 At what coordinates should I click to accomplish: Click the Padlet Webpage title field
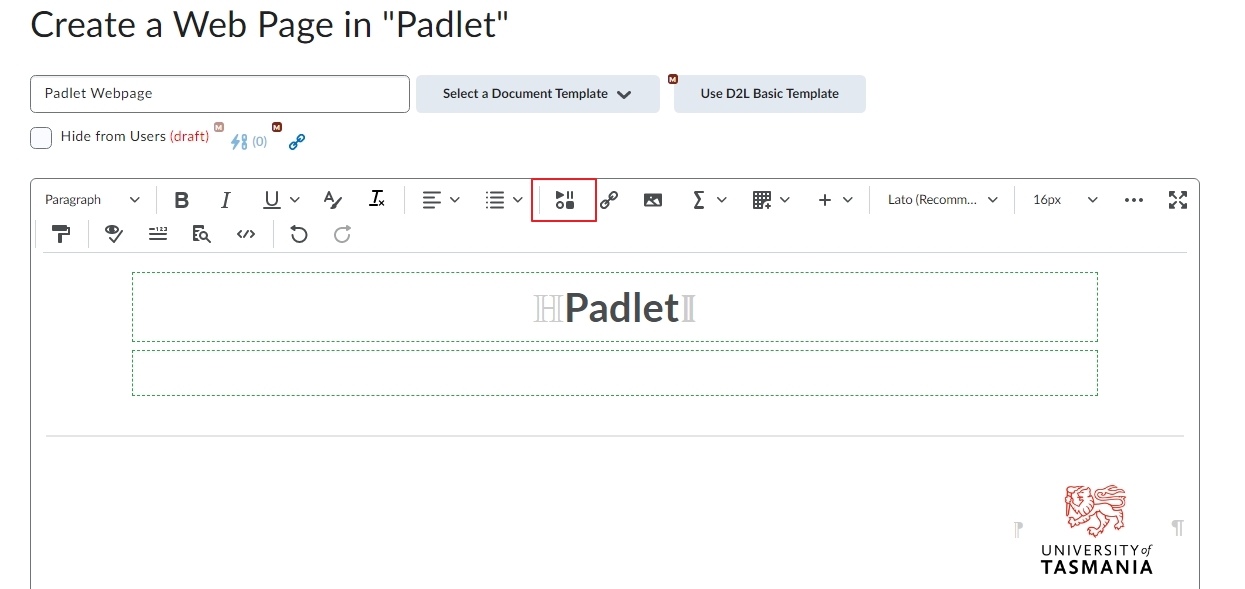click(x=220, y=94)
